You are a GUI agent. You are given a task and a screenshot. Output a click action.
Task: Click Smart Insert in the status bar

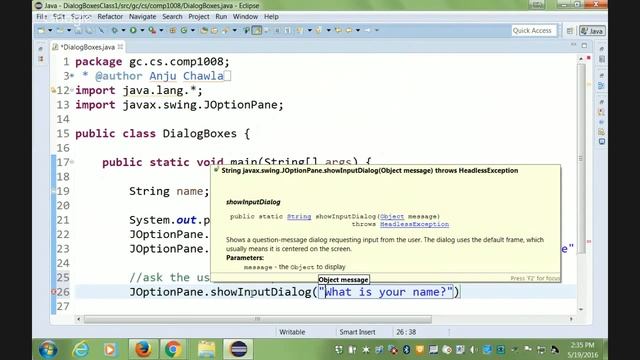click(358, 332)
